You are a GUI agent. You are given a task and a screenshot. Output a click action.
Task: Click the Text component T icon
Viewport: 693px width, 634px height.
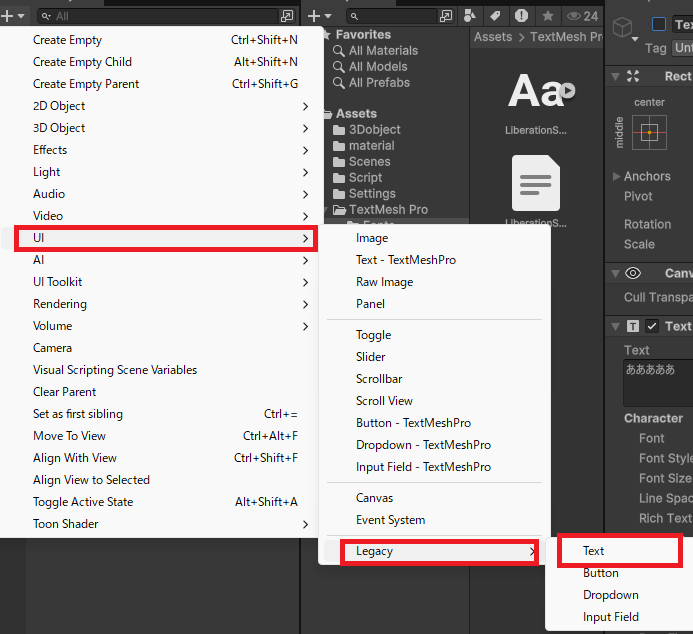pos(633,326)
